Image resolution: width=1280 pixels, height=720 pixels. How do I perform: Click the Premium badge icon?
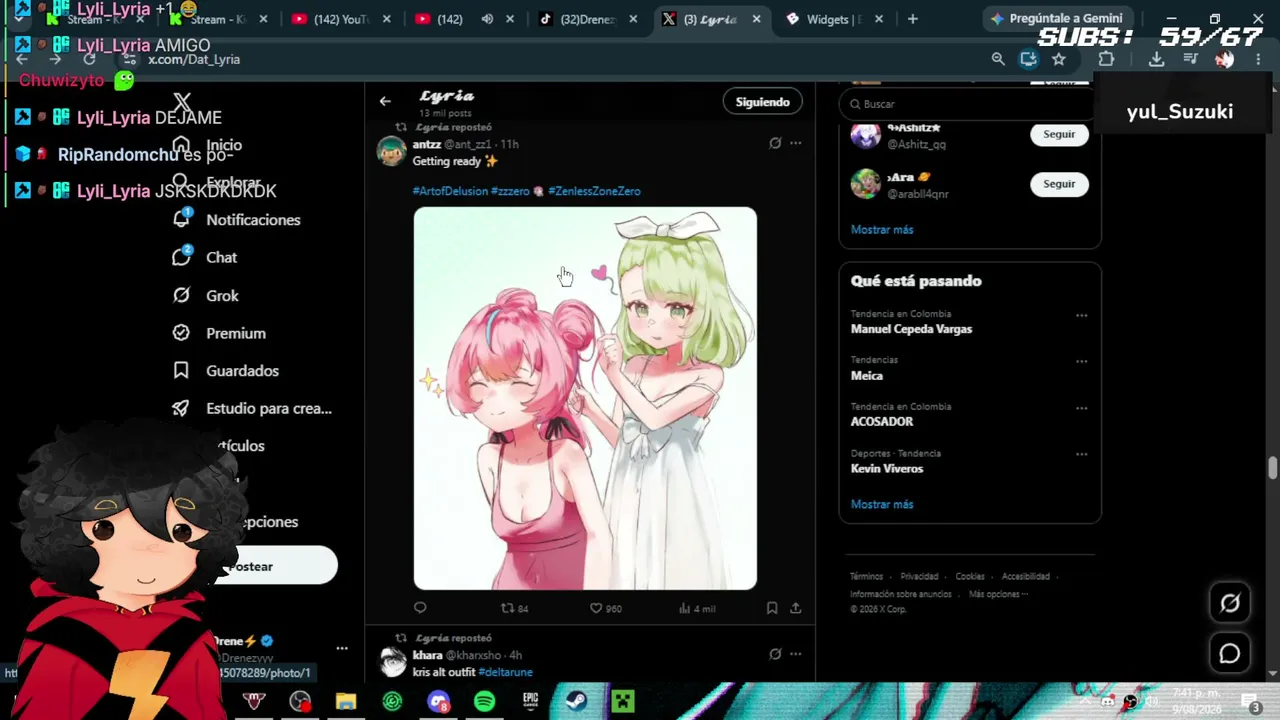(181, 333)
